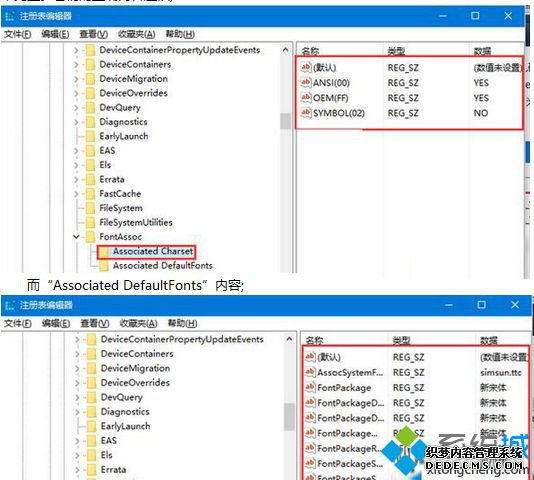534x480 pixels.
Task: Select the OEM(FF) registry value icon
Action: [306, 97]
